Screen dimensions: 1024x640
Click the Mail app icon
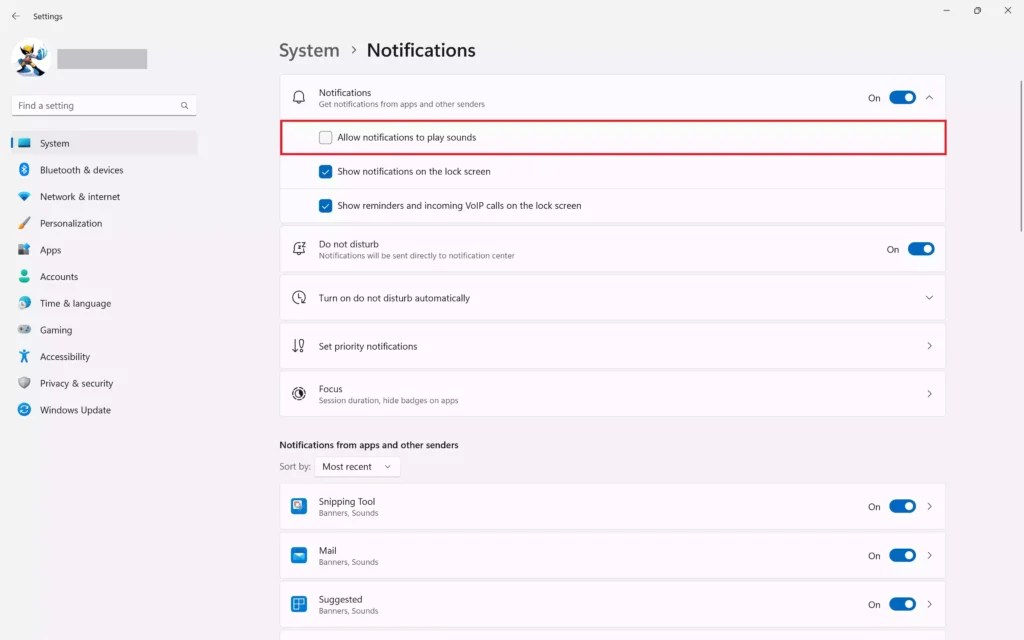click(297, 555)
